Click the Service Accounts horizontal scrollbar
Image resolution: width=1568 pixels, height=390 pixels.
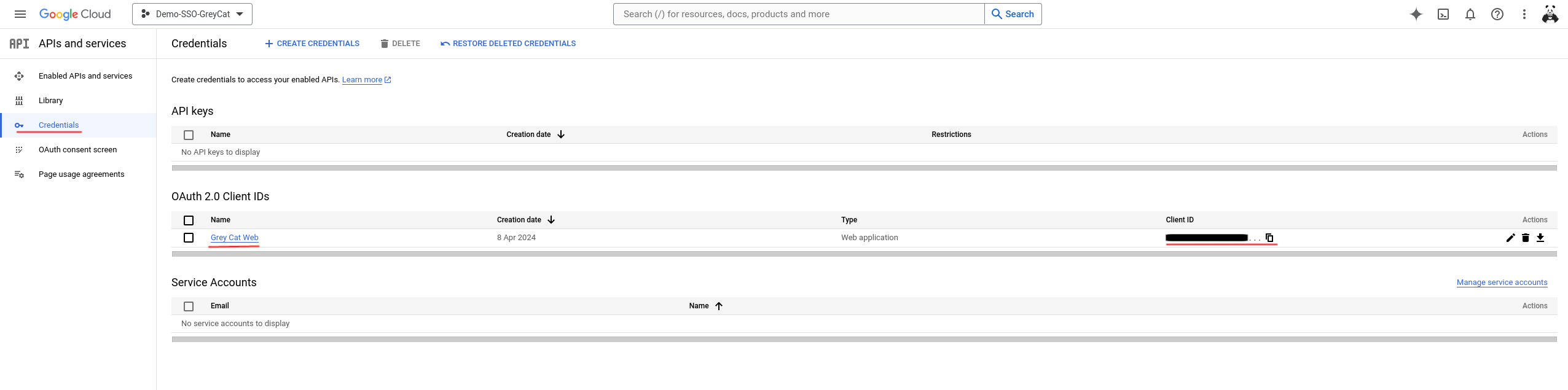864,339
